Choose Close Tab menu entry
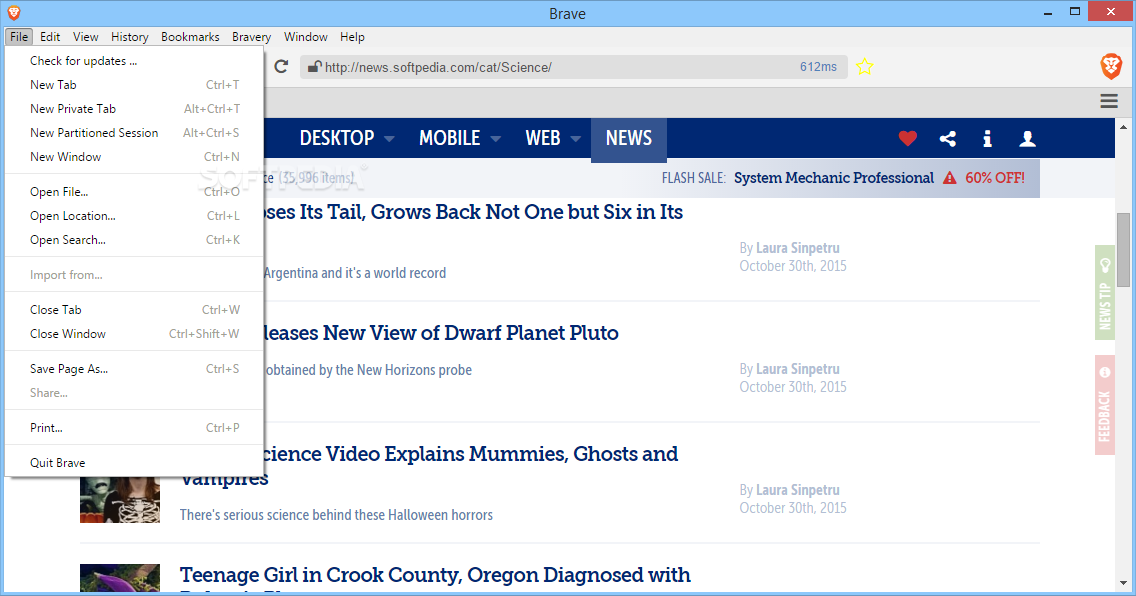The height and width of the screenshot is (596, 1136). (x=134, y=309)
